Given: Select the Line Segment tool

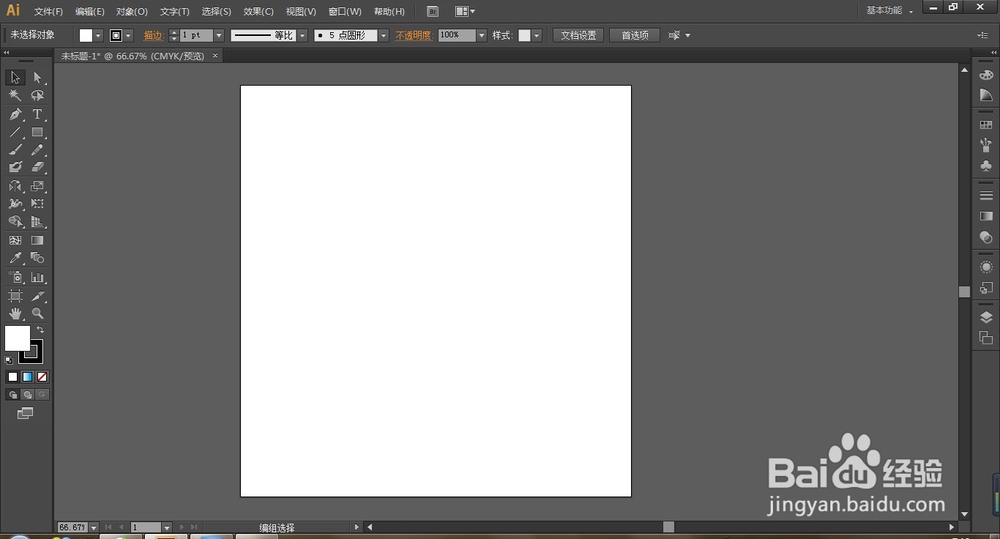Looking at the screenshot, I should pos(15,132).
